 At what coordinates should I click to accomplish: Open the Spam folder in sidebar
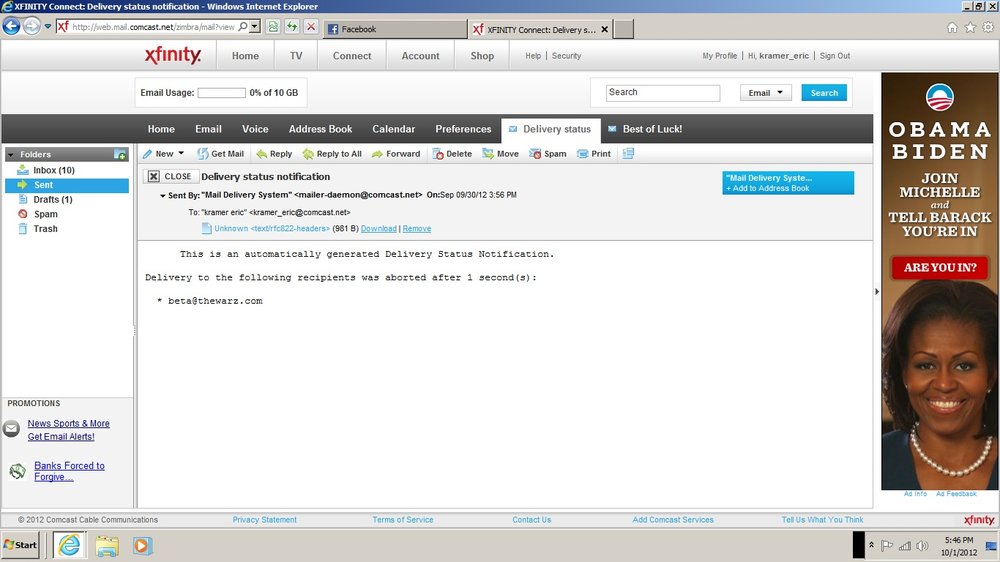point(45,214)
